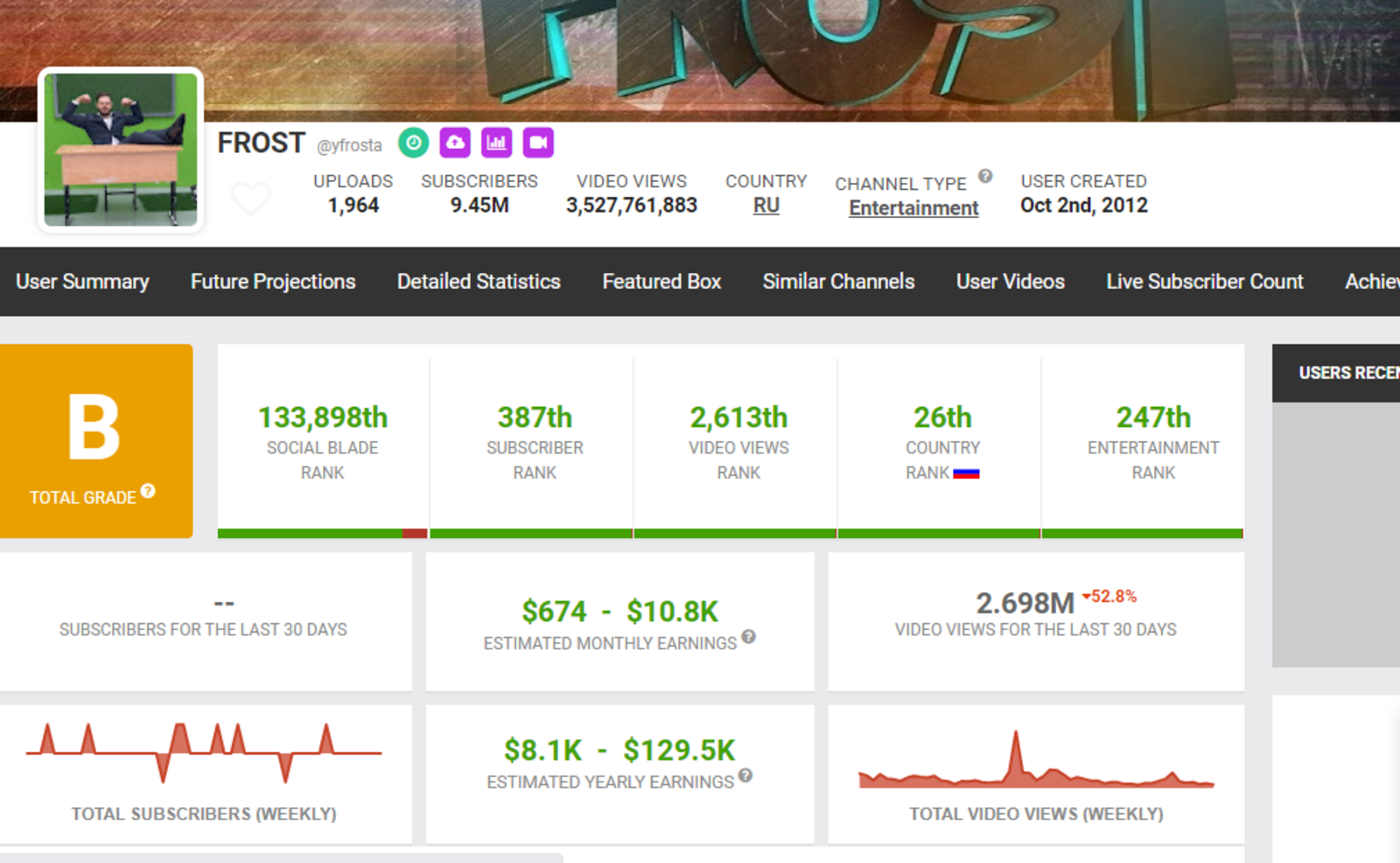Image resolution: width=1400 pixels, height=863 pixels.
Task: View the User Videos tab
Action: (x=1011, y=281)
